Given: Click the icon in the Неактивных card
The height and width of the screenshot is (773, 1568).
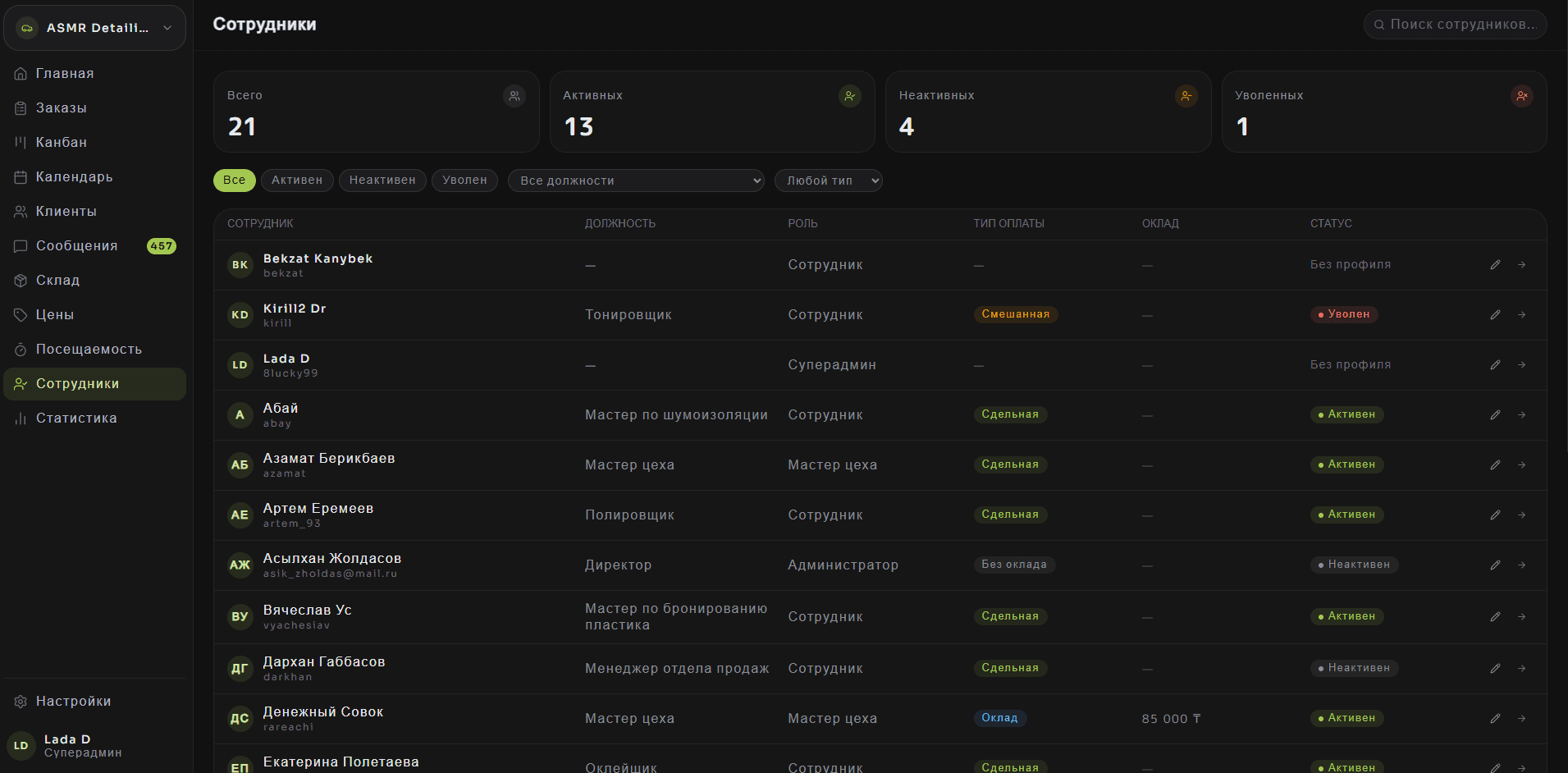Looking at the screenshot, I should 1186,96.
